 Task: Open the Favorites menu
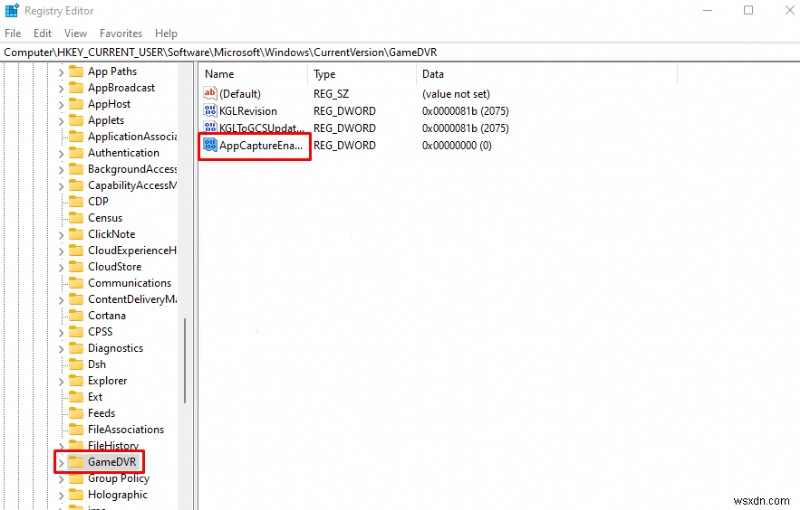pyautogui.click(x=121, y=33)
